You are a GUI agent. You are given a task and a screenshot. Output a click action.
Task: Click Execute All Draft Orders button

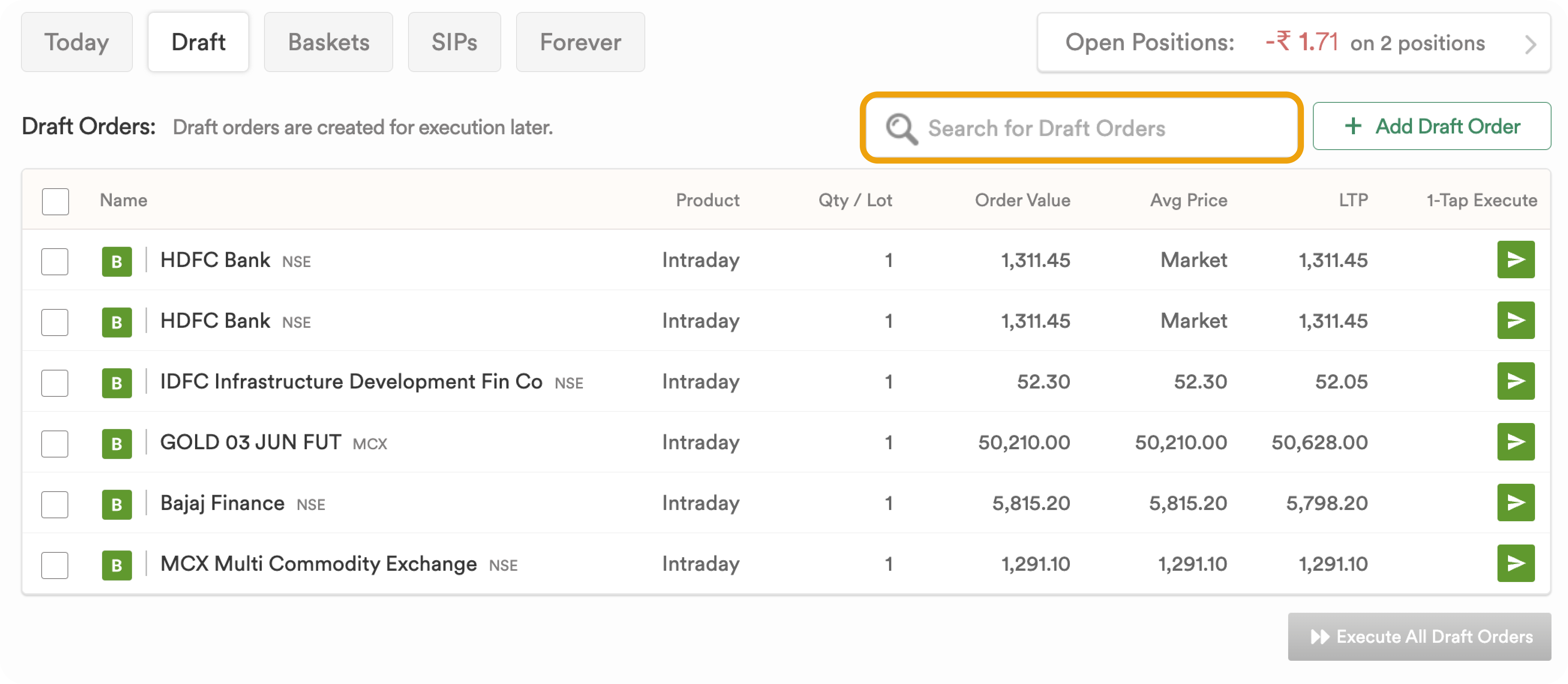click(x=1419, y=636)
